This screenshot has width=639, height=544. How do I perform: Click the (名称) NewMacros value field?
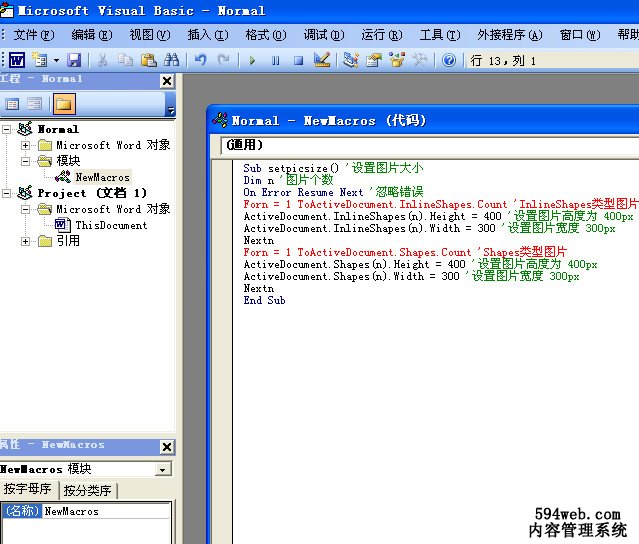(107, 511)
